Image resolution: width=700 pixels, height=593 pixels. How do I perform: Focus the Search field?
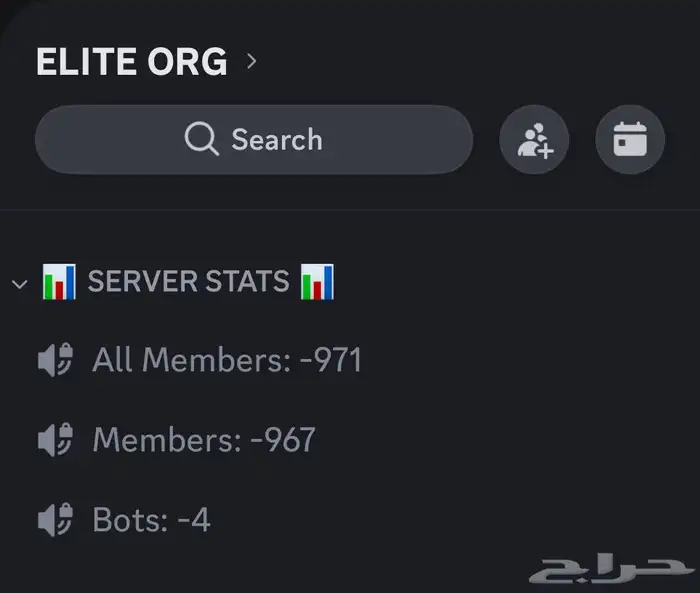coord(254,140)
